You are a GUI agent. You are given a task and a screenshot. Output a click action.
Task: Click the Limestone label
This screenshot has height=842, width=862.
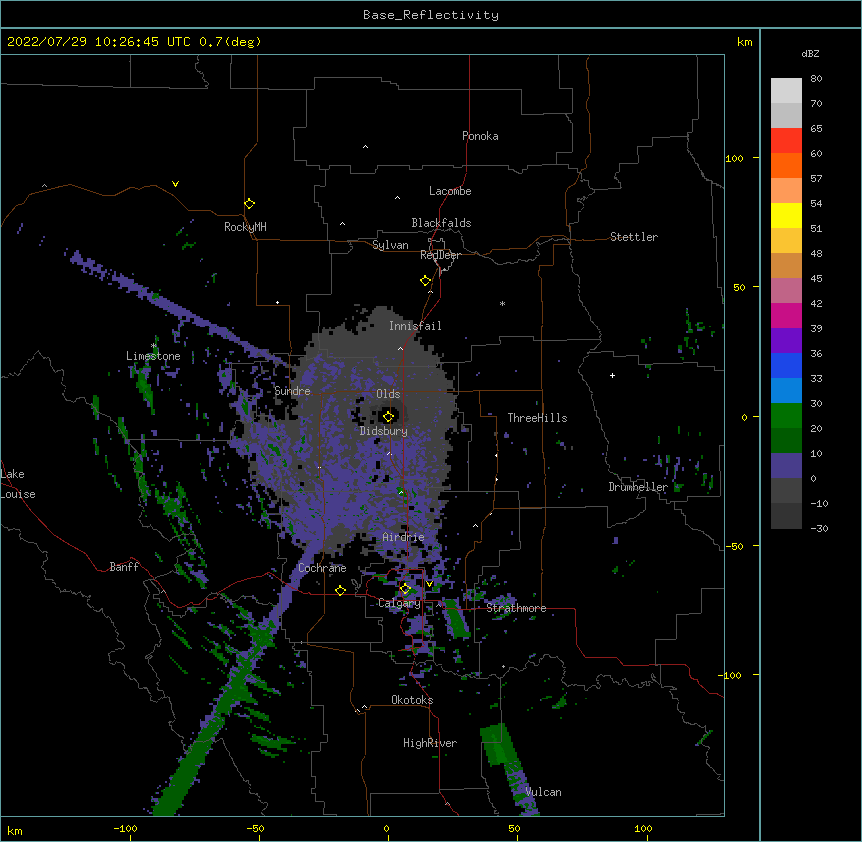tap(153, 356)
